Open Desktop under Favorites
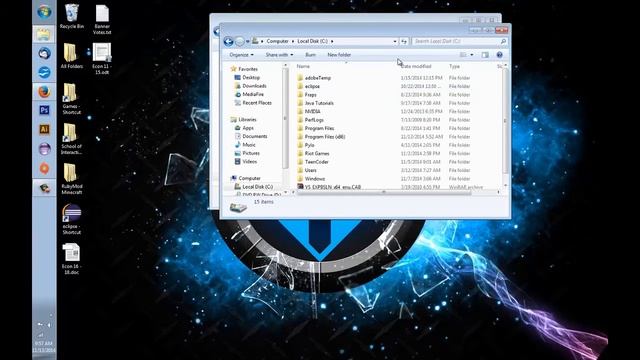 point(251,77)
